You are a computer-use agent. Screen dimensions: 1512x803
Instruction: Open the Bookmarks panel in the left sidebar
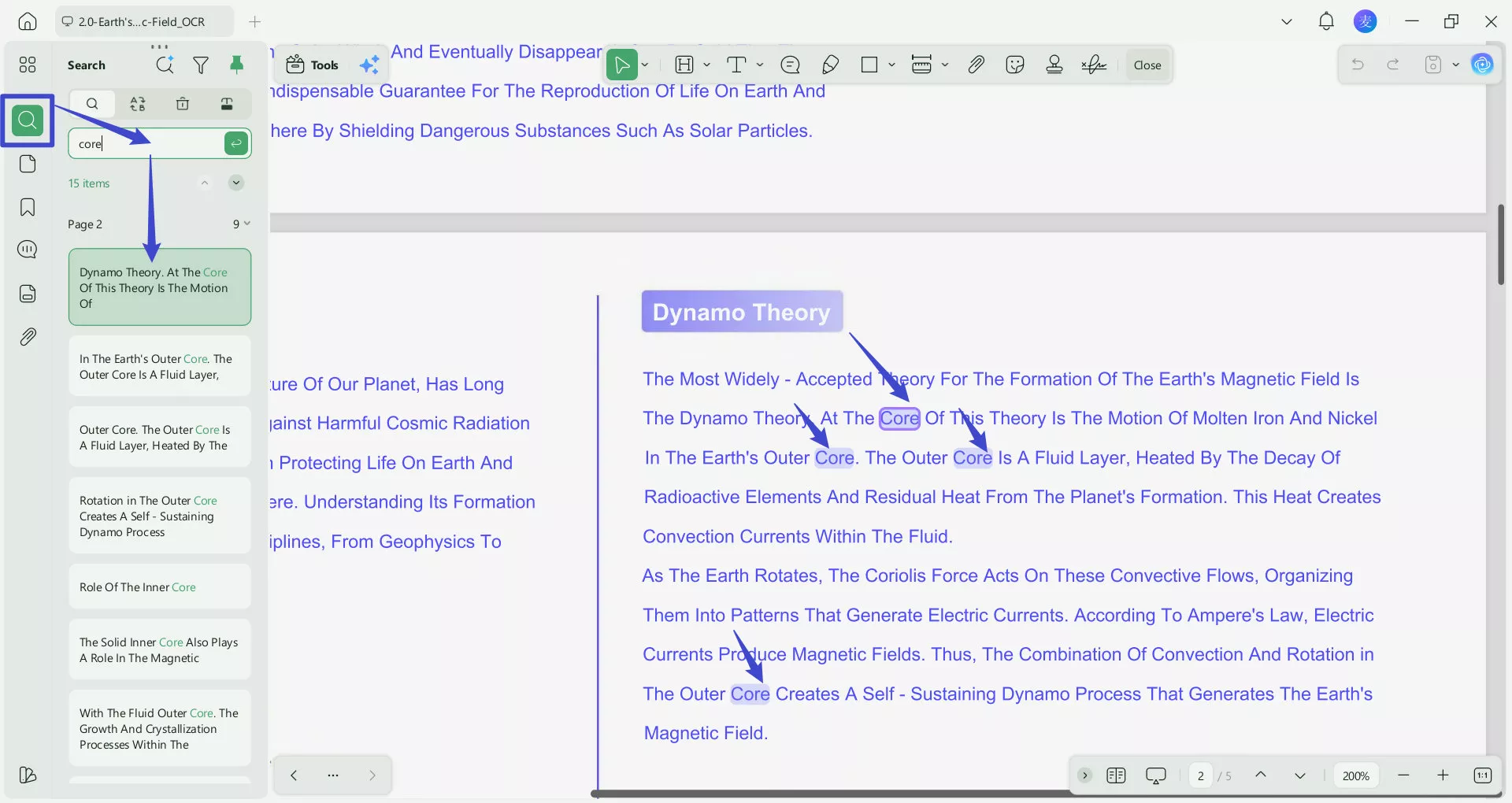tap(28, 207)
